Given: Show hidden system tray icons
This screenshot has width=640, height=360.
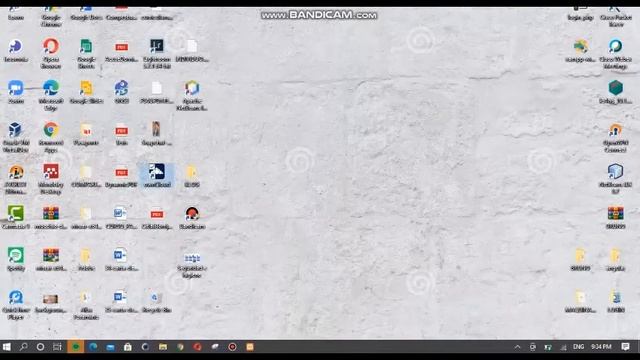Looking at the screenshot, I should [x=517, y=347].
